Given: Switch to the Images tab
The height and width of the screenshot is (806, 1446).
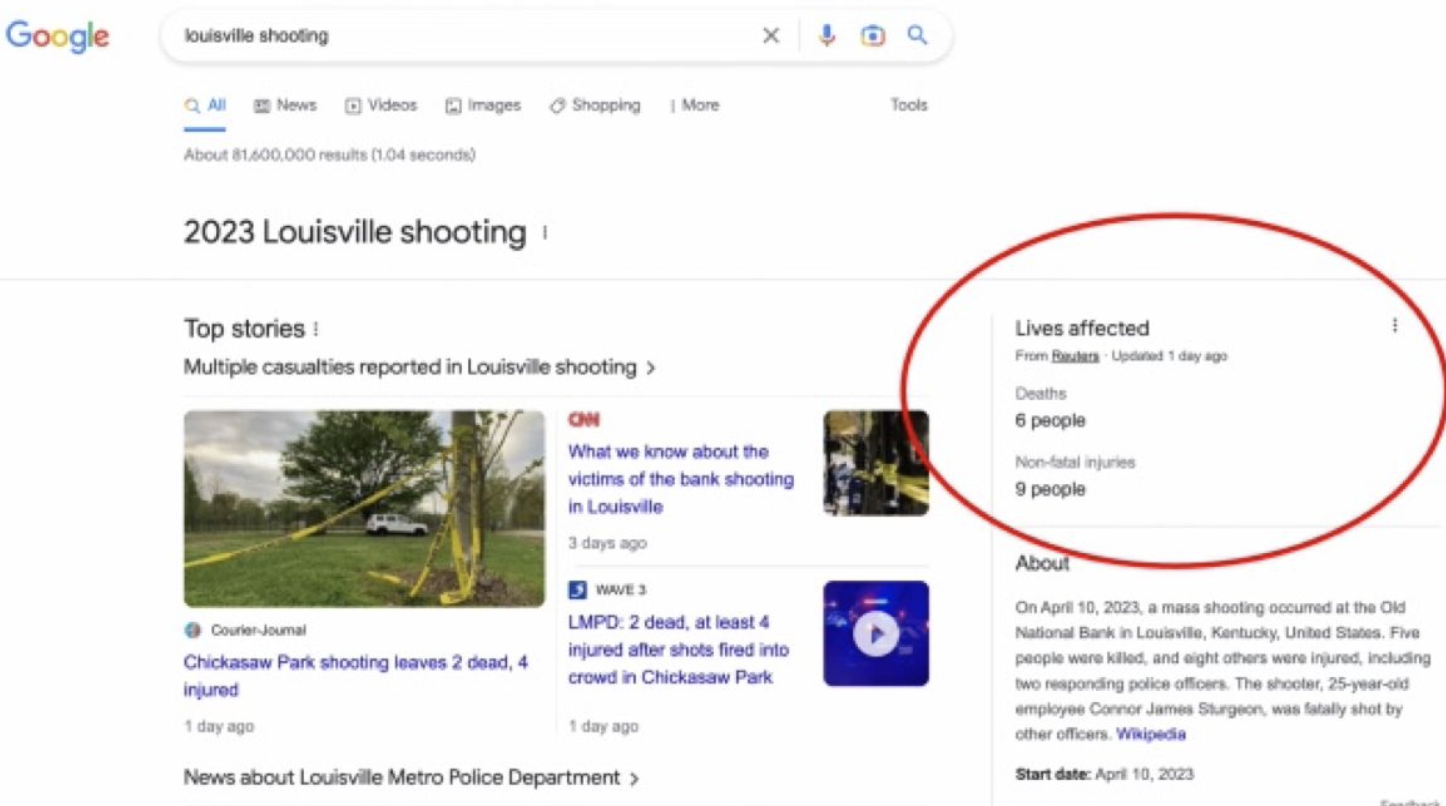Looking at the screenshot, I should [483, 105].
